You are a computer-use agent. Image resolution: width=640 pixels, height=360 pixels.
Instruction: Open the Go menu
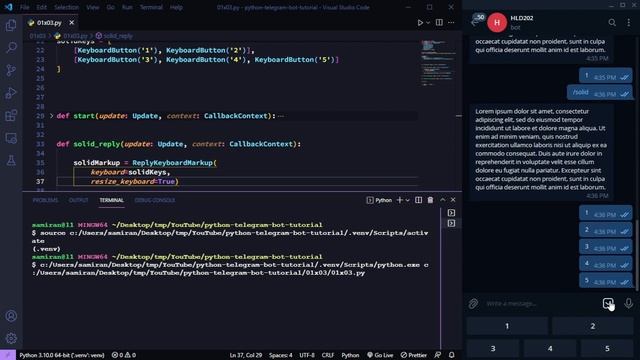111,7
